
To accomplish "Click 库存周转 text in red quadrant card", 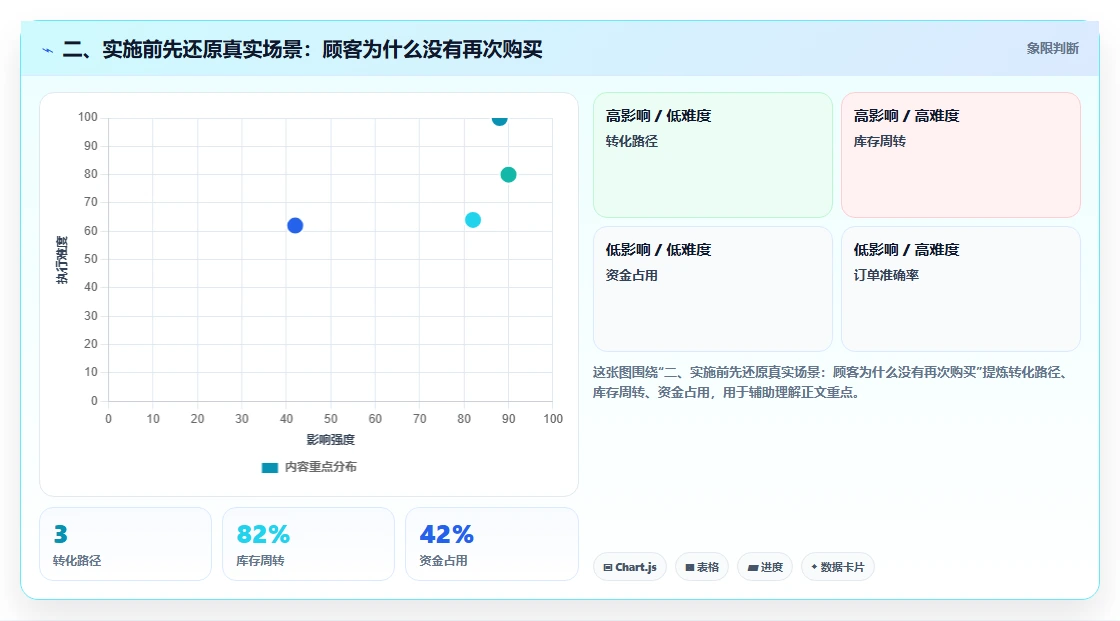I will [x=879, y=141].
